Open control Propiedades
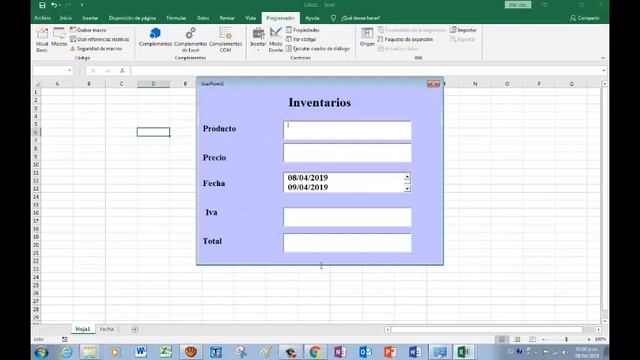Viewport: 640px width, 360px height. (302, 30)
